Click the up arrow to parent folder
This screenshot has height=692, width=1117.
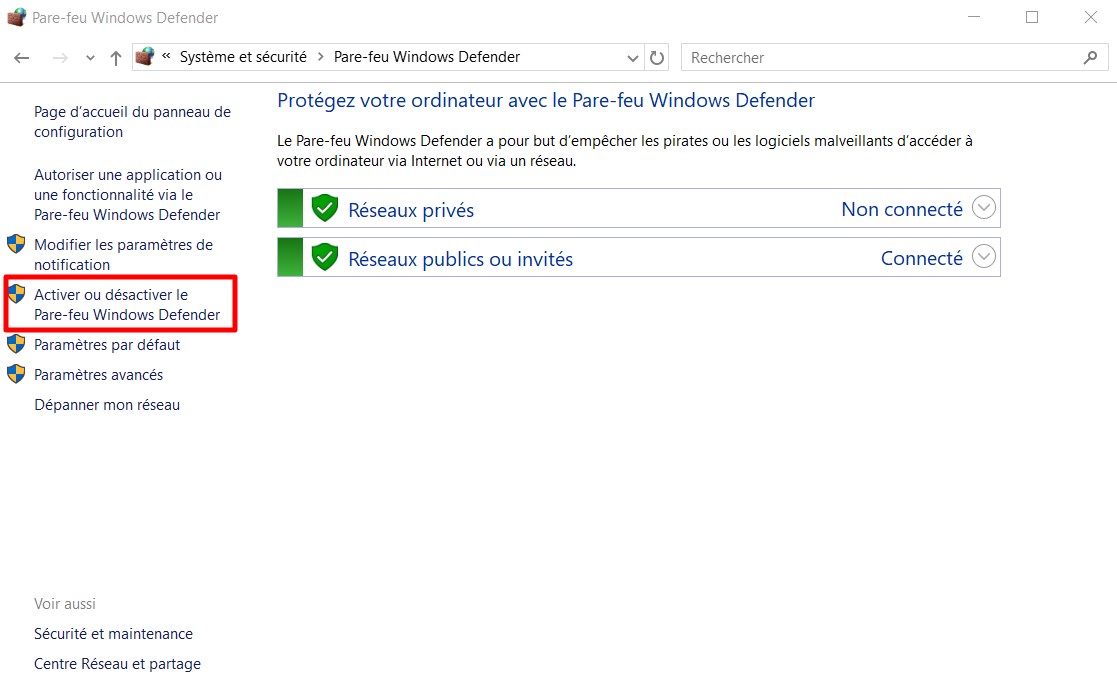115,57
